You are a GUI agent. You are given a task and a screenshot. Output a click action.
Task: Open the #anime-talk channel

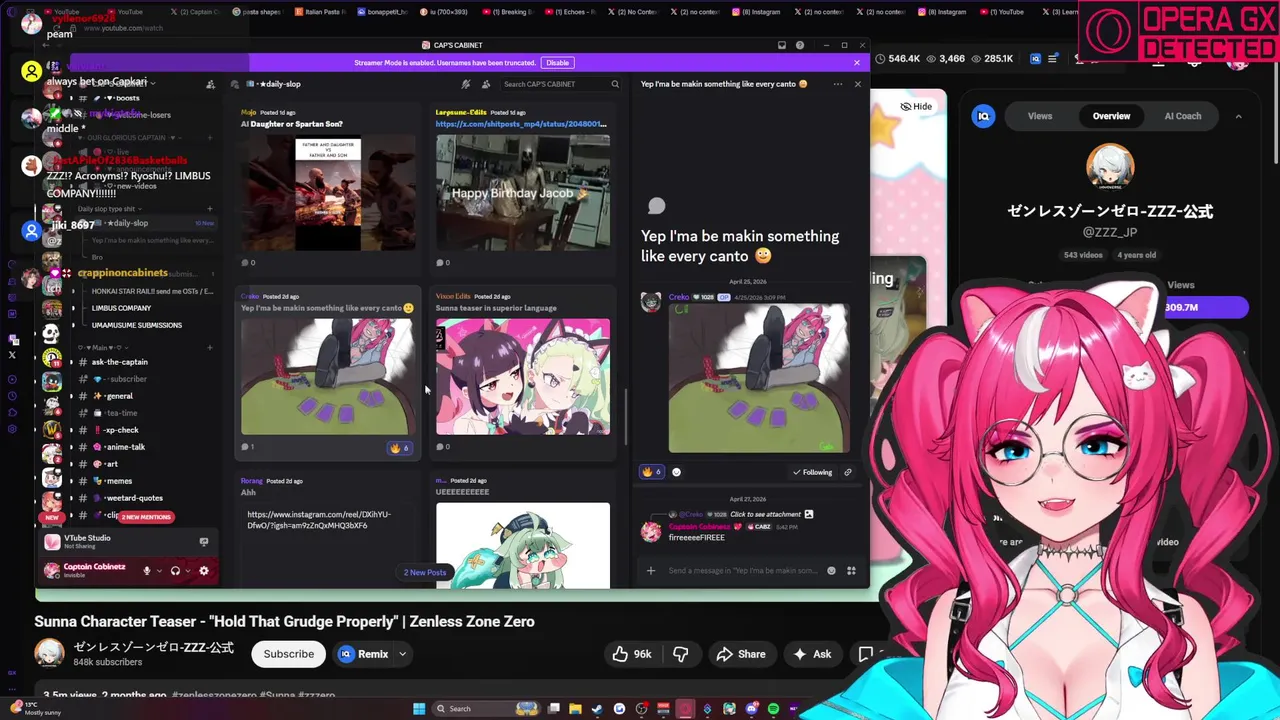pyautogui.click(x=124, y=447)
